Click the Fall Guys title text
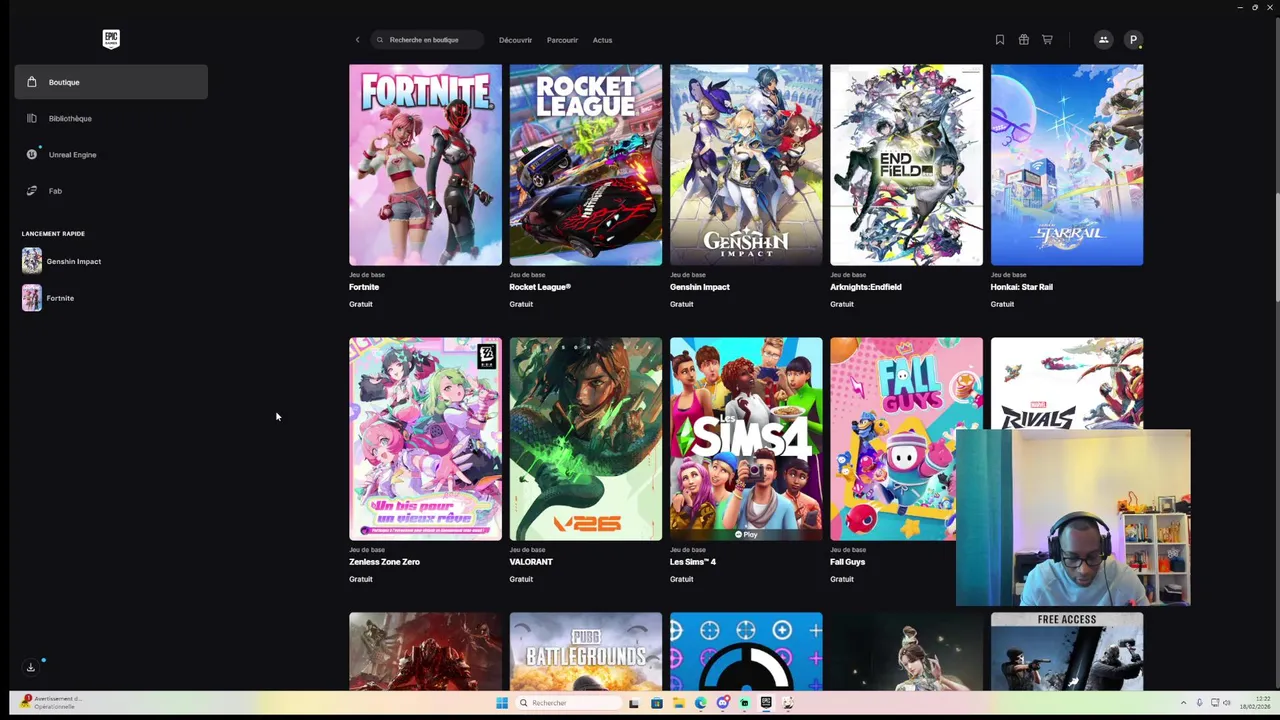Image resolution: width=1280 pixels, height=720 pixels. pyautogui.click(x=848, y=562)
